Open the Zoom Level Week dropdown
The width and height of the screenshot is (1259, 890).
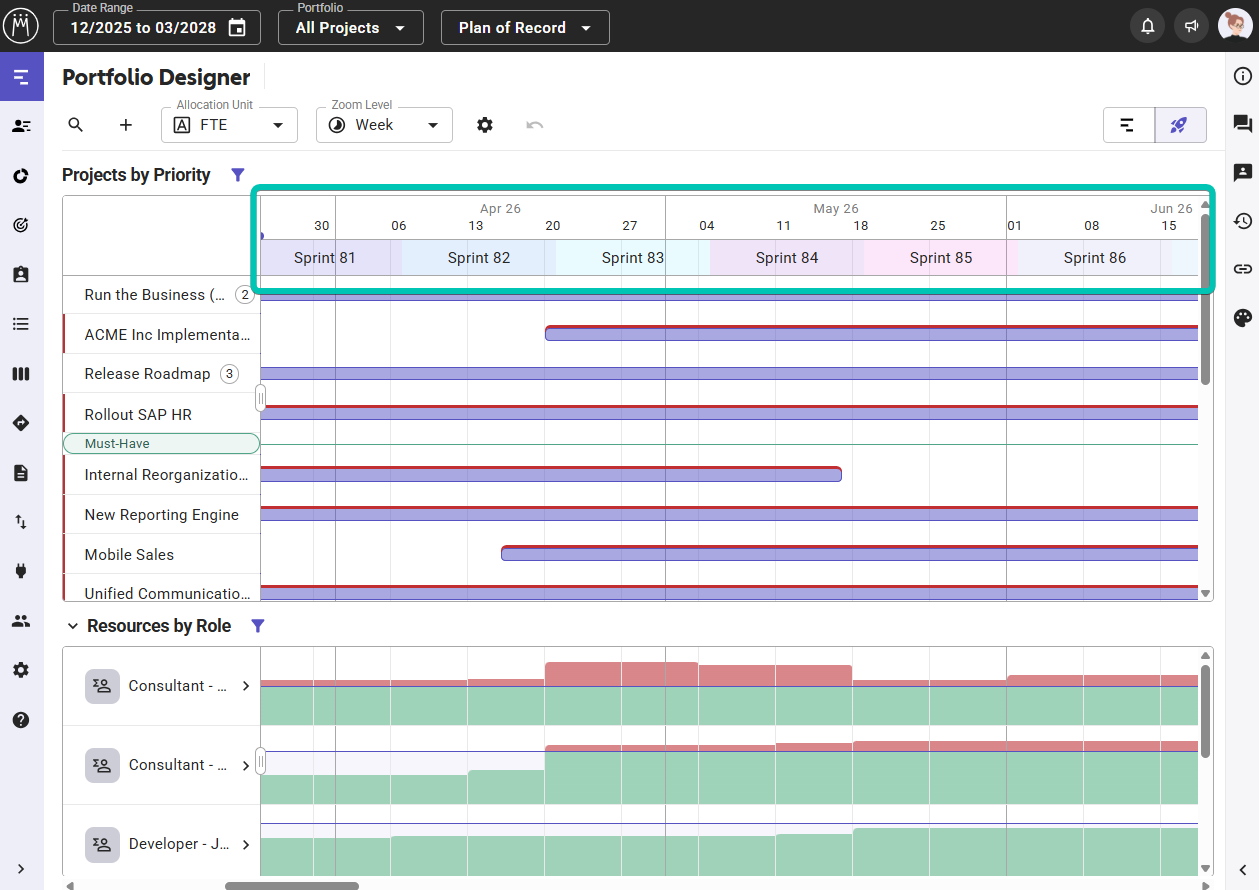(x=384, y=125)
